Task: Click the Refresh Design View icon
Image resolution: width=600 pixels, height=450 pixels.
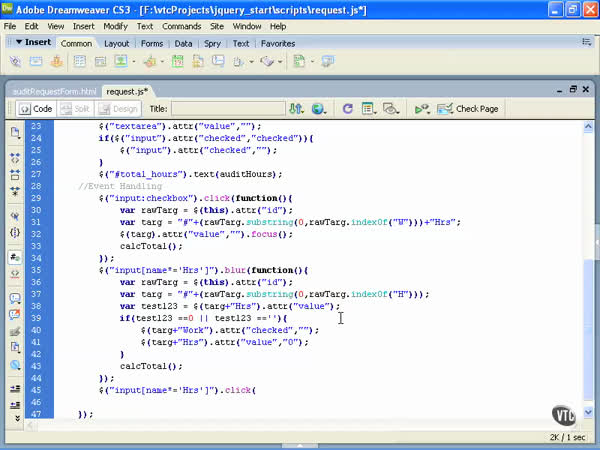Action: (347, 108)
